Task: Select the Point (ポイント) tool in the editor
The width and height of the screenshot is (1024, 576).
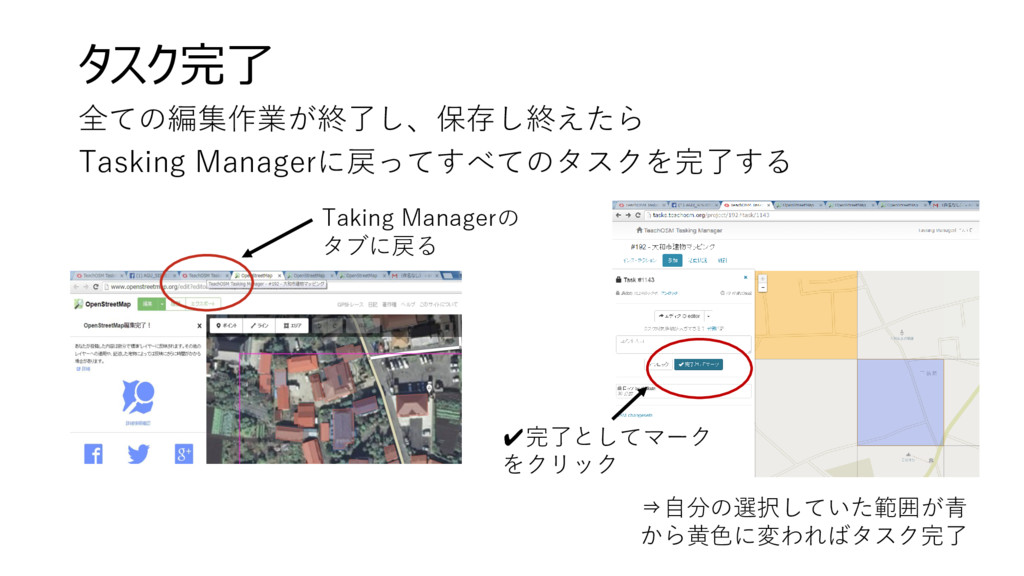Action: (227, 325)
